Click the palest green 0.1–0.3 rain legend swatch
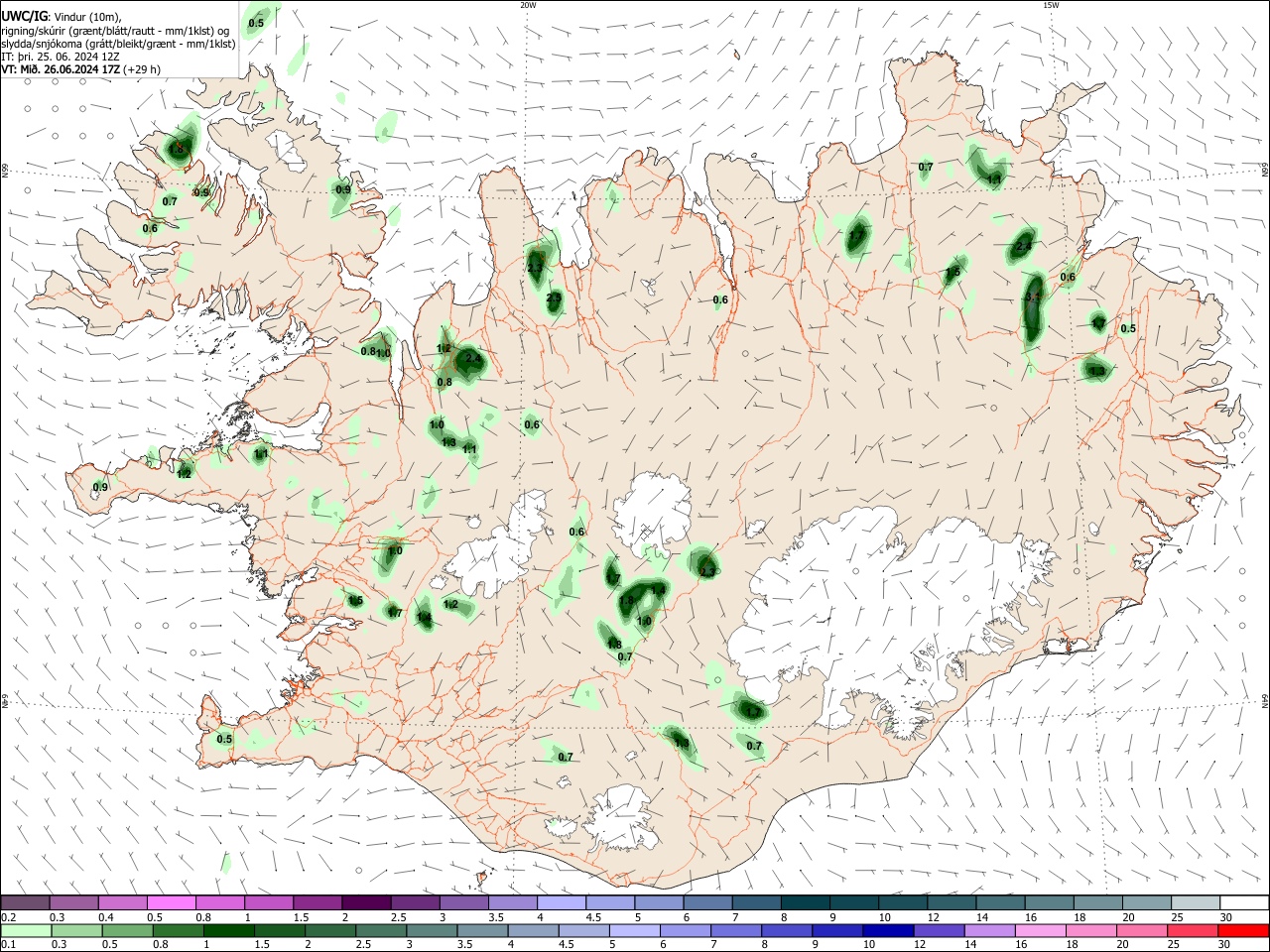1270x952 pixels. pyautogui.click(x=25, y=931)
